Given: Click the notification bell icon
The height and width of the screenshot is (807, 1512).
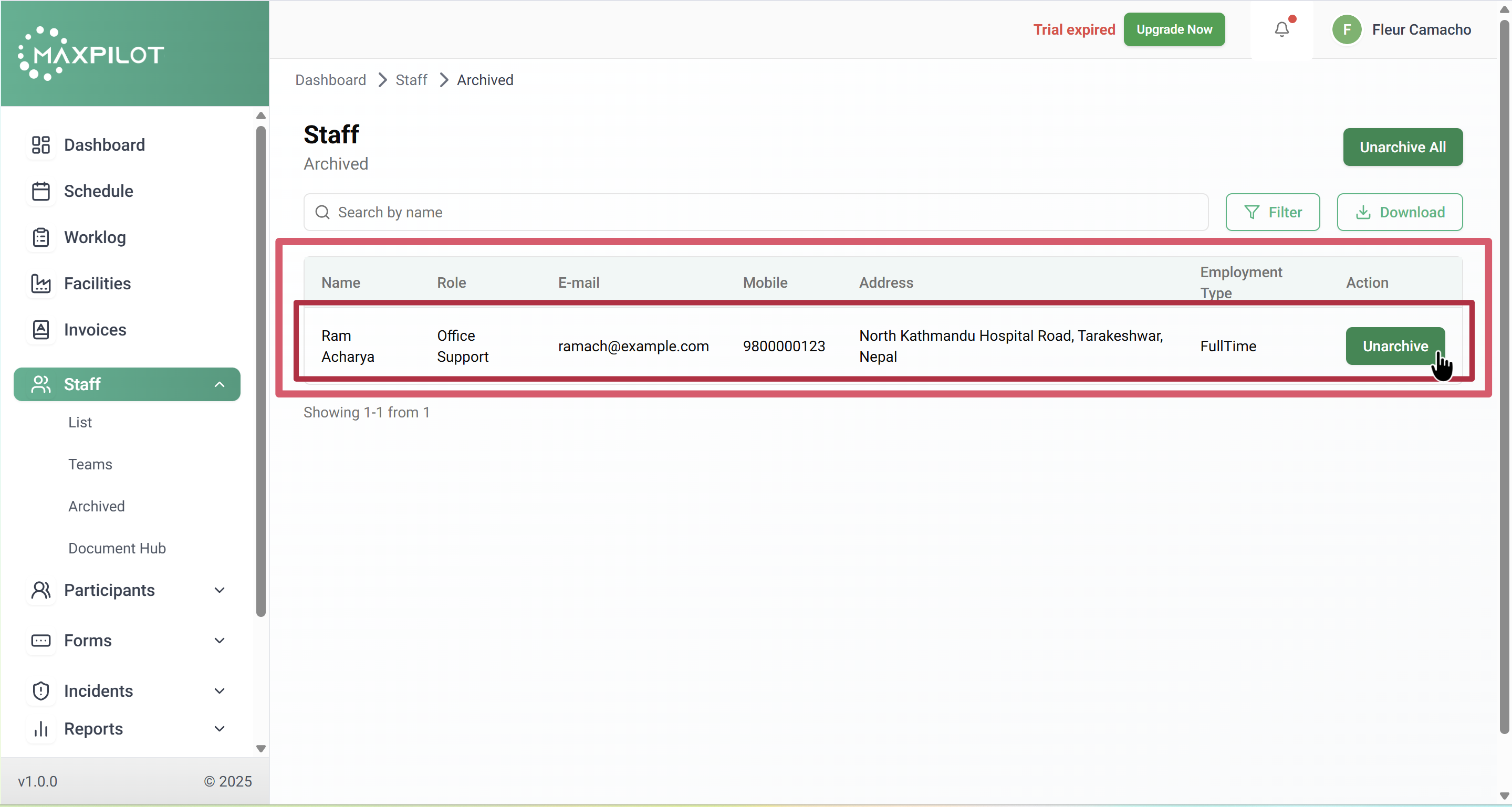Looking at the screenshot, I should click(1281, 29).
